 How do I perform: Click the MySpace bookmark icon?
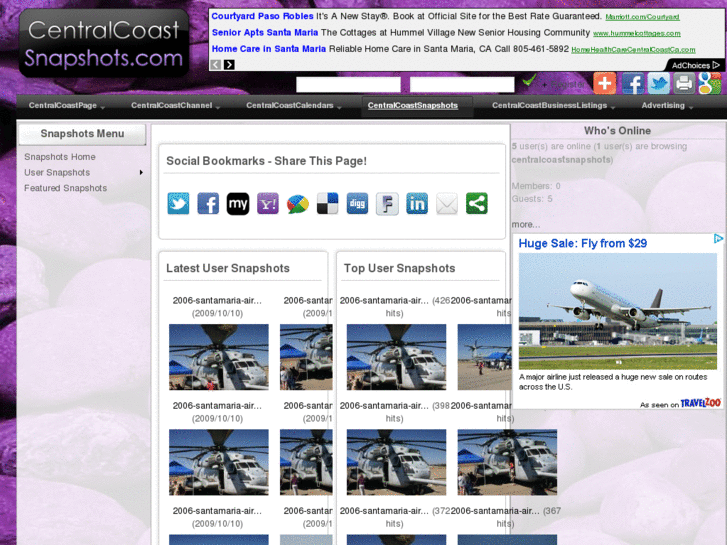pyautogui.click(x=238, y=204)
